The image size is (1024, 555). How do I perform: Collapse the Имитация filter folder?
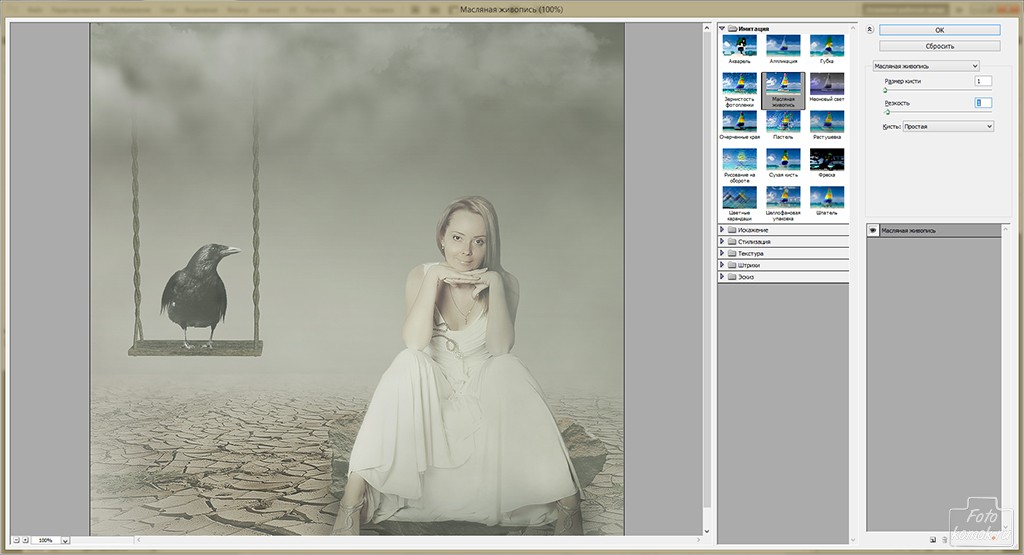(722, 29)
